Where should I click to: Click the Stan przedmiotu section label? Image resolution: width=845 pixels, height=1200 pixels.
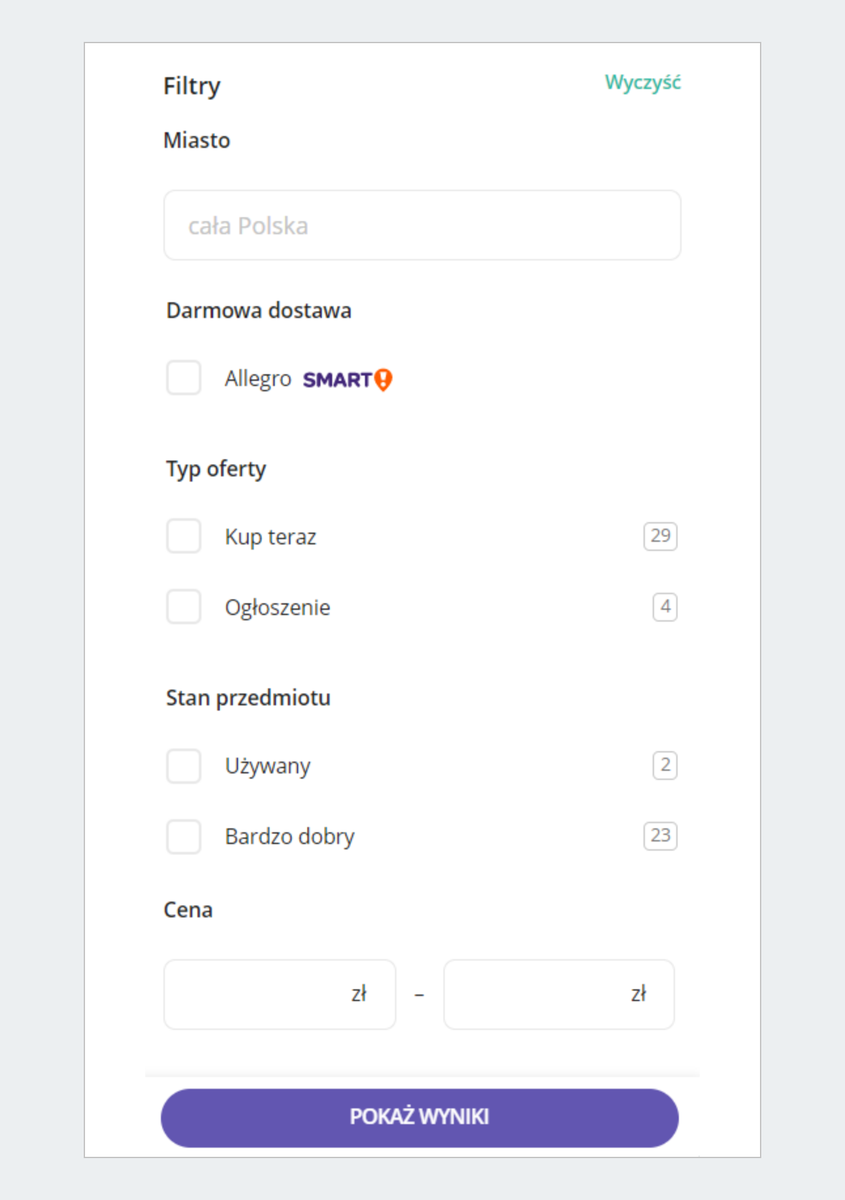coord(248,698)
